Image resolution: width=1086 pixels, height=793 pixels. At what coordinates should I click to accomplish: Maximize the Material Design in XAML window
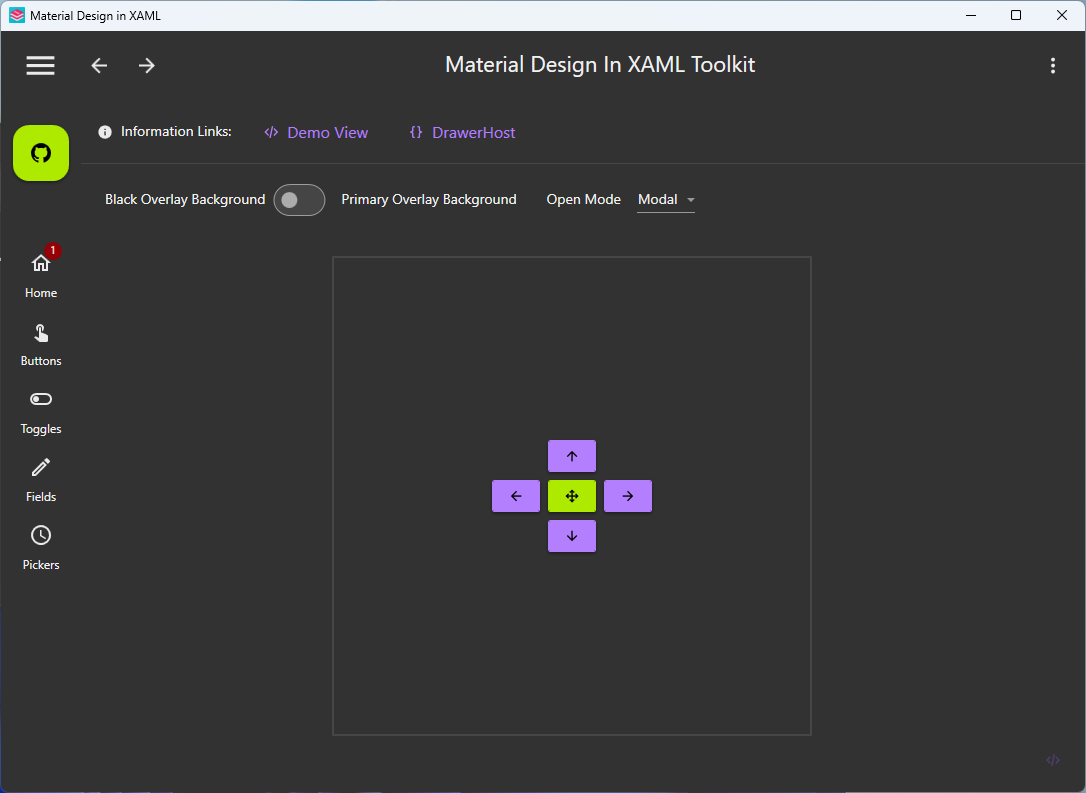point(1015,15)
